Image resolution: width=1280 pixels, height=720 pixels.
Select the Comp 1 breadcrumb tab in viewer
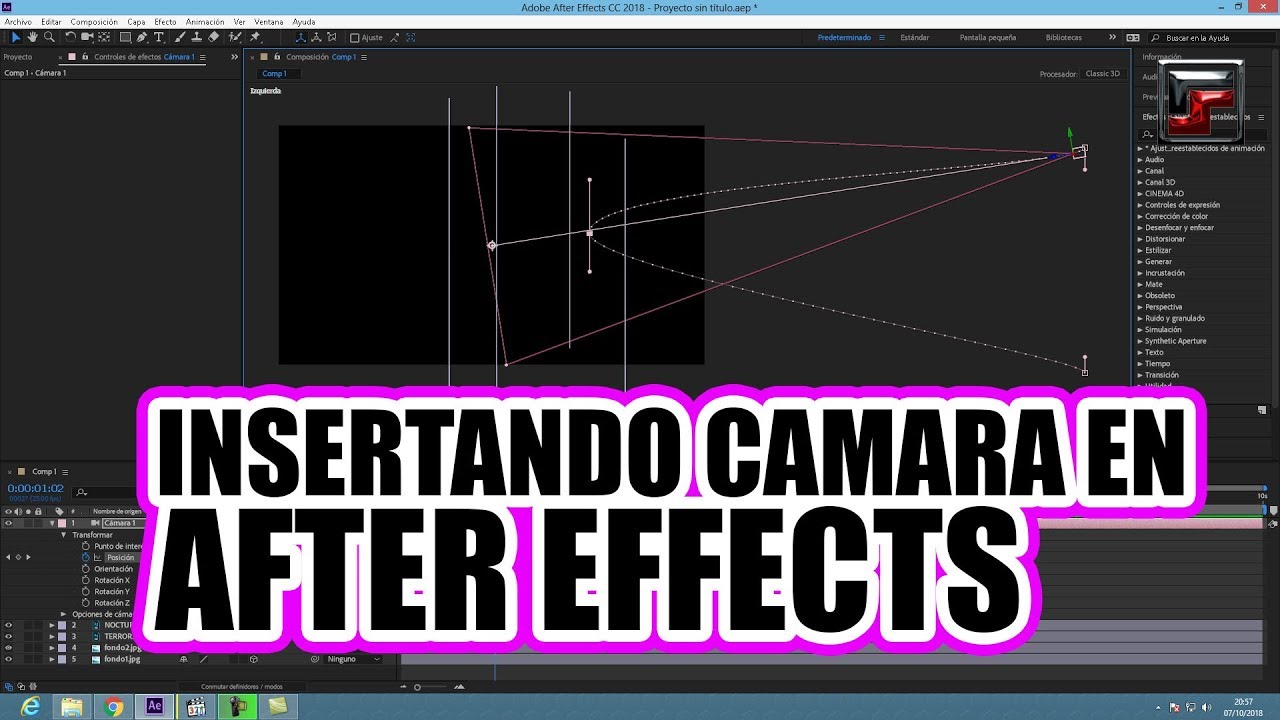[274, 74]
